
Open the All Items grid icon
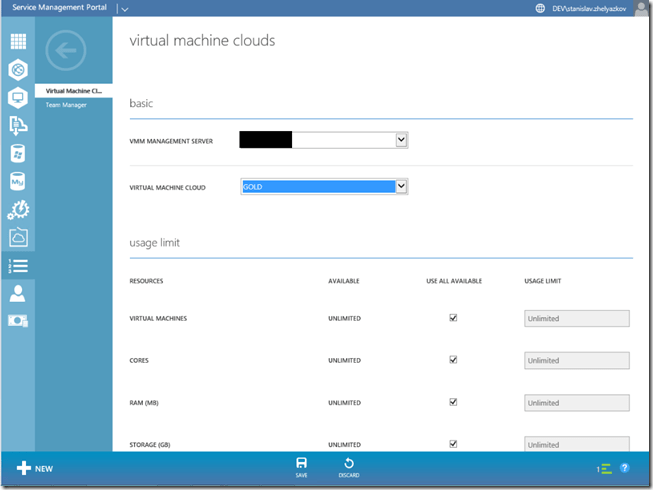[17, 42]
